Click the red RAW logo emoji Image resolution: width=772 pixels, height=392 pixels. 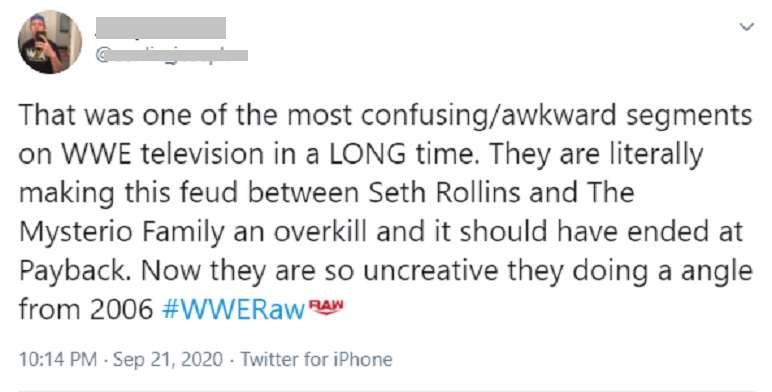click(325, 307)
